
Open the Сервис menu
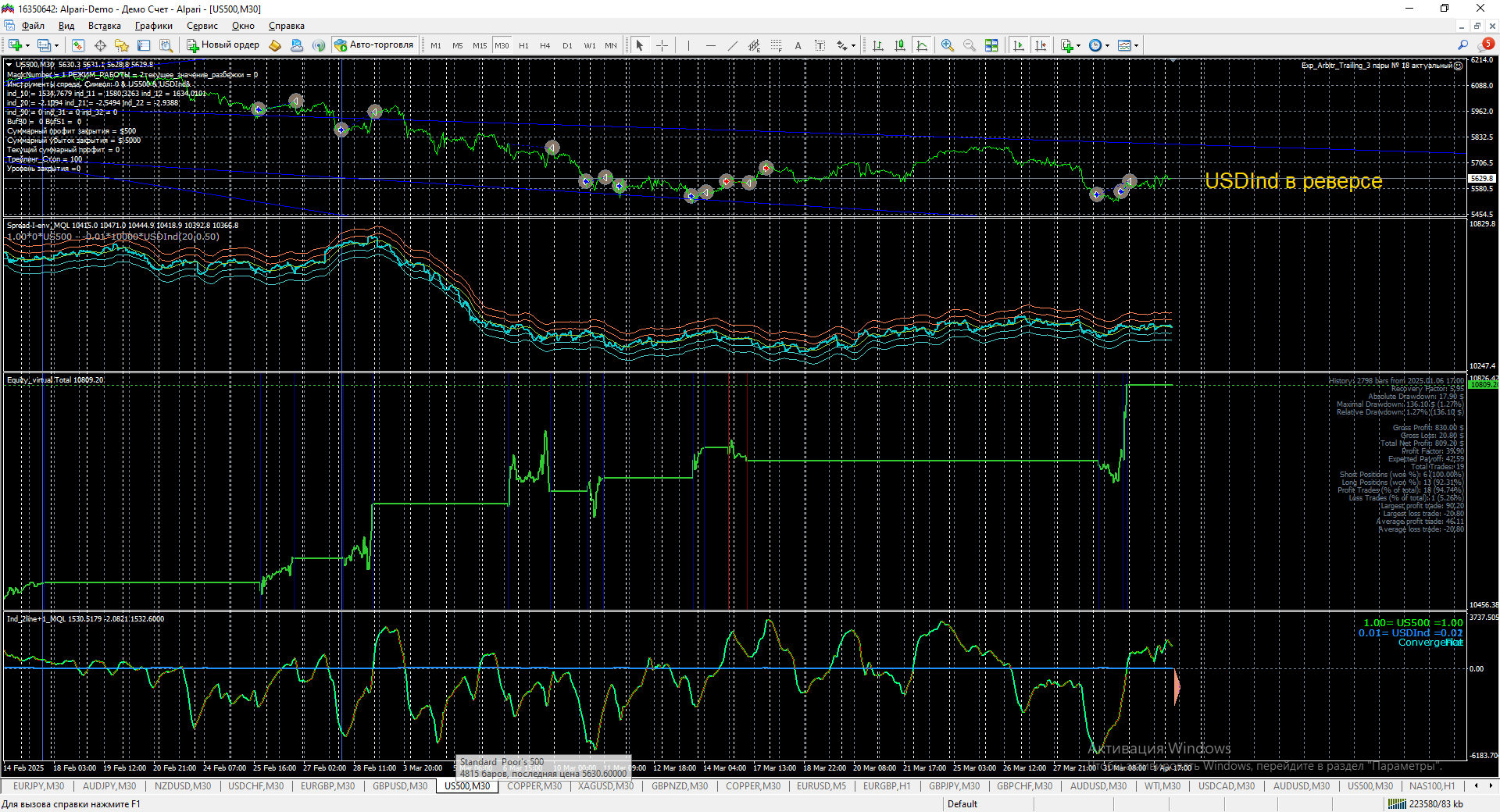(202, 26)
